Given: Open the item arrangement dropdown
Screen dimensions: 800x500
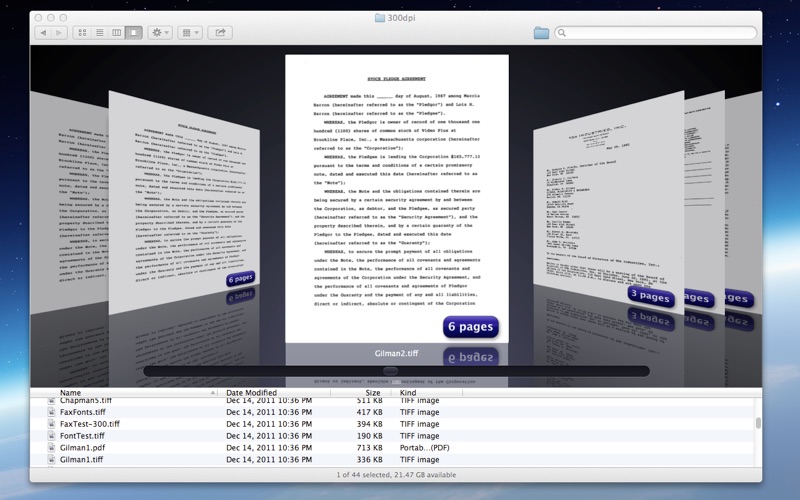Looking at the screenshot, I should tap(190, 33).
